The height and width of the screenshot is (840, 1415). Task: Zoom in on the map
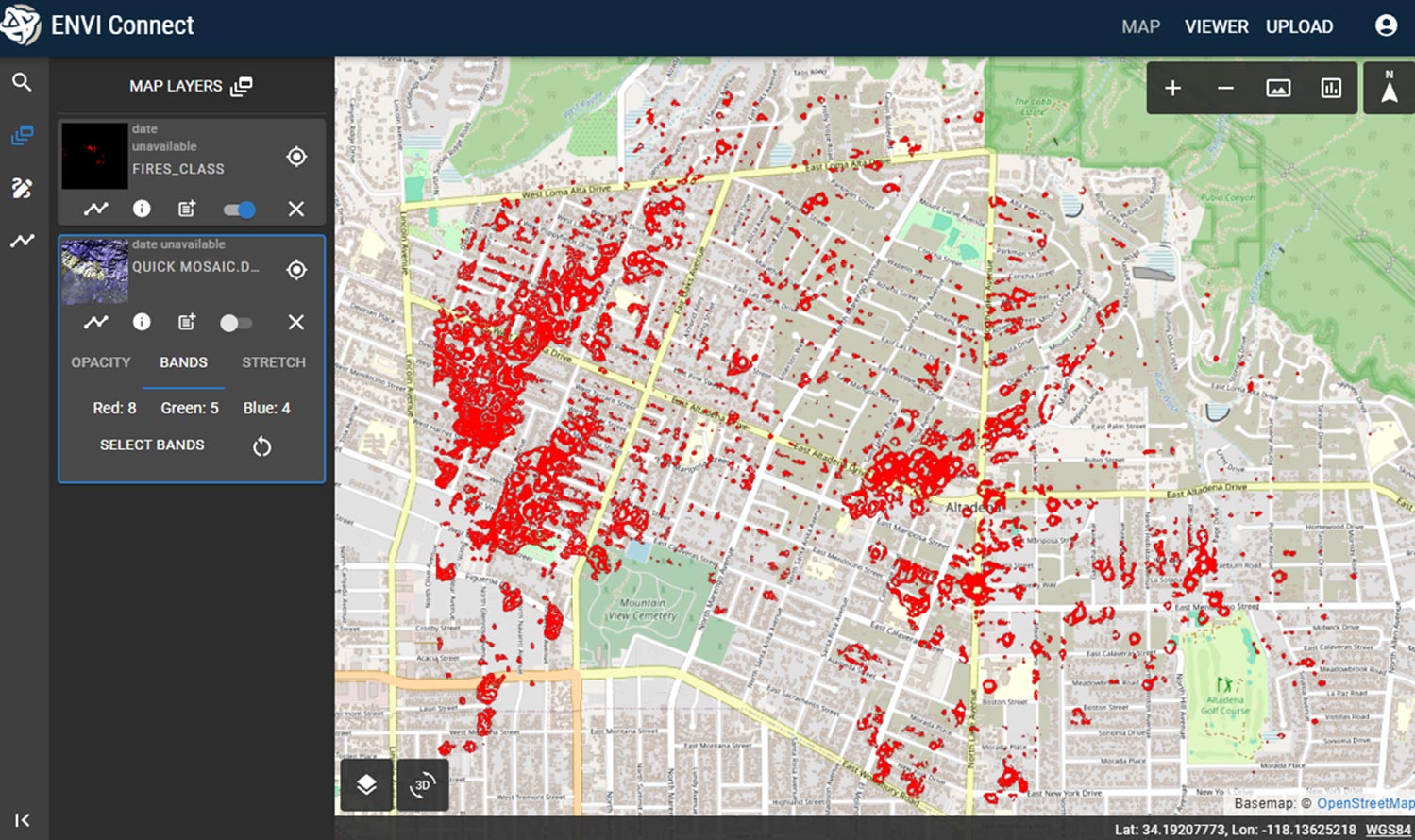tap(1172, 89)
